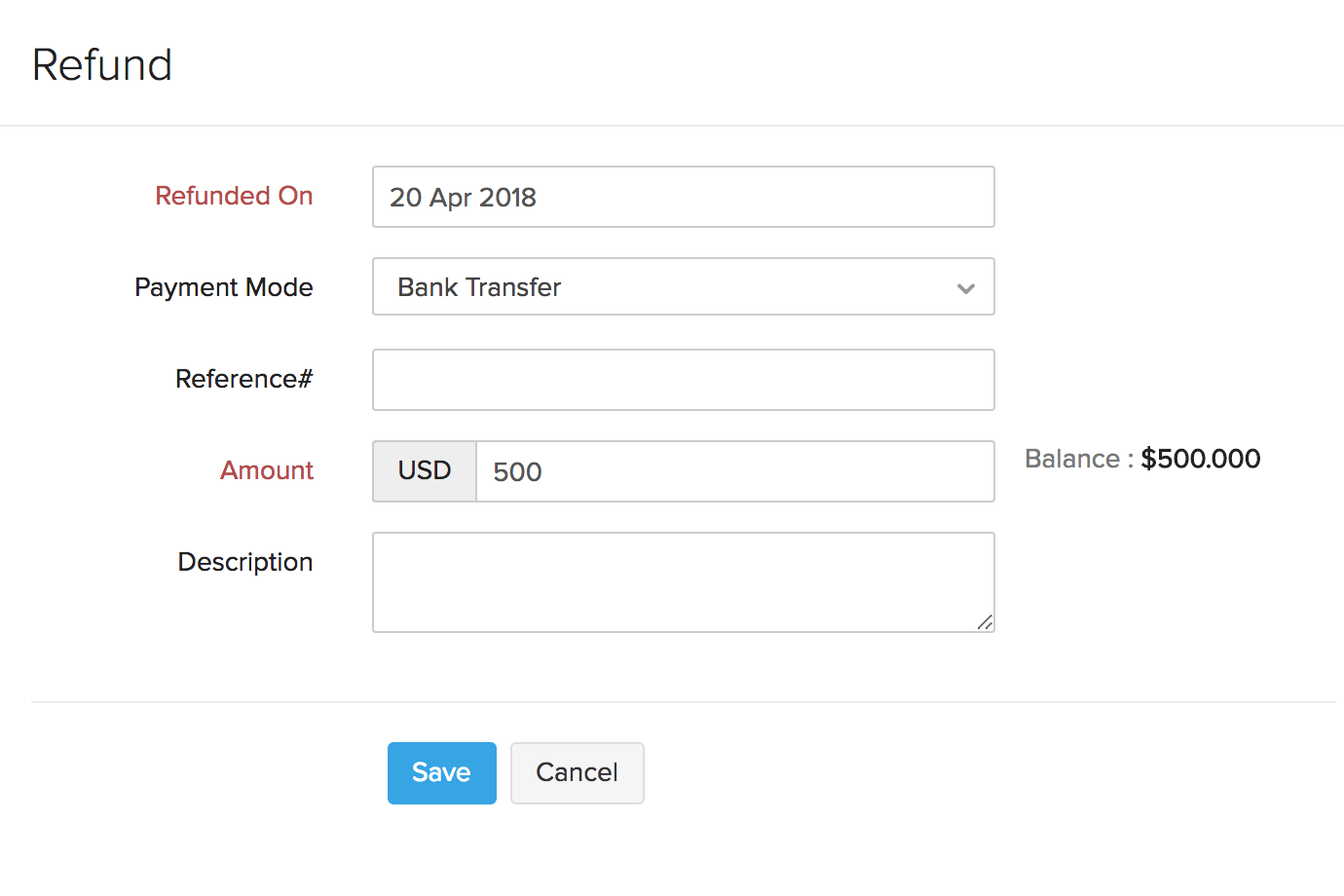
Task: Open the Payment Mode dropdown
Action: pyautogui.click(x=682, y=286)
